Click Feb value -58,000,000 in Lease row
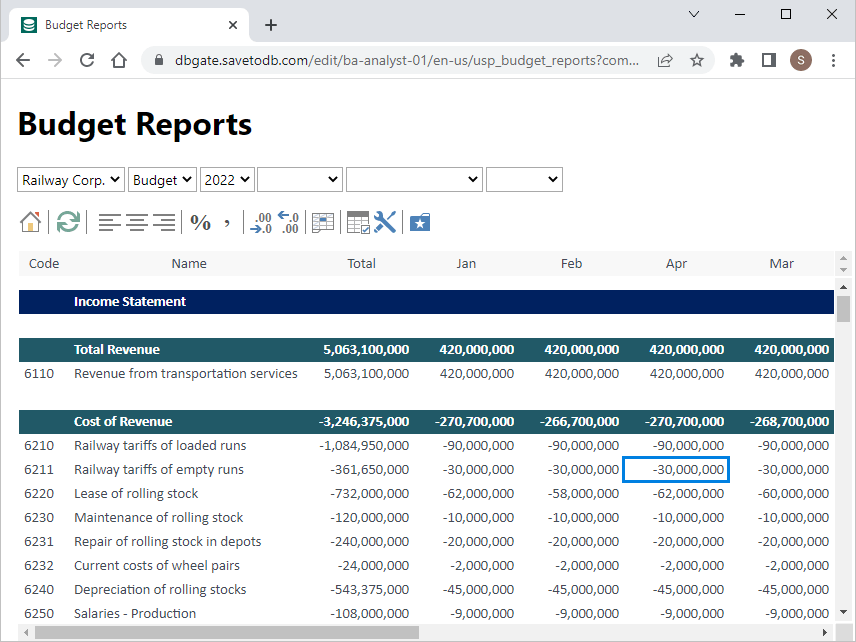 click(x=583, y=494)
